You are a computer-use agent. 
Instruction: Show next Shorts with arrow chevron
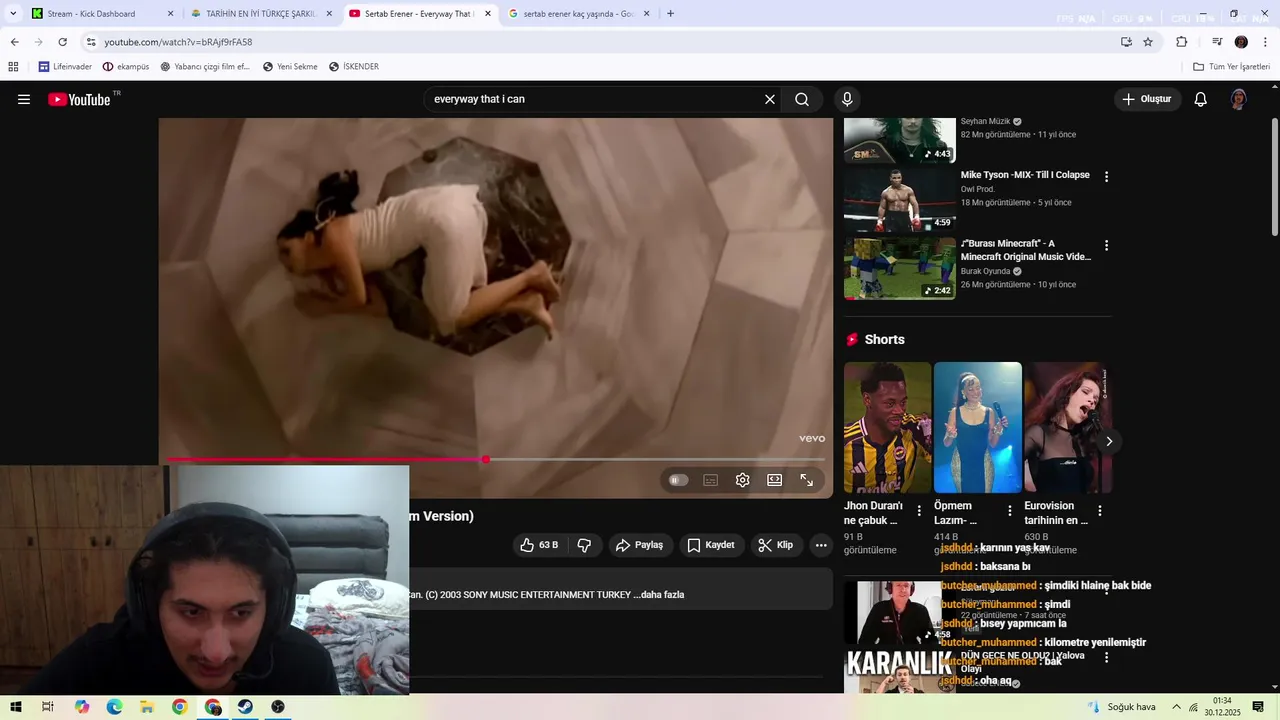[x=1108, y=441]
